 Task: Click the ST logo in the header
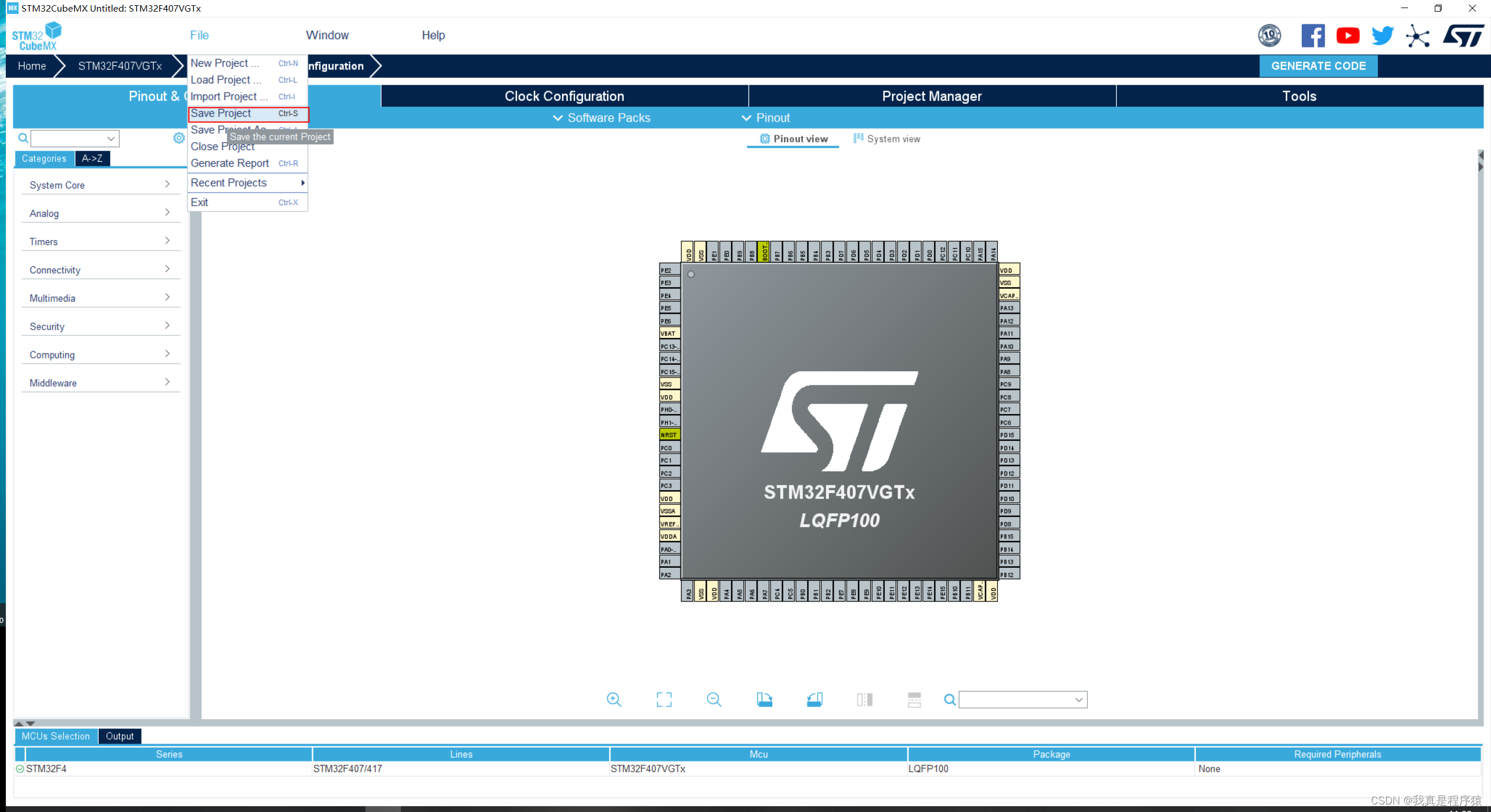pyautogui.click(x=1464, y=35)
